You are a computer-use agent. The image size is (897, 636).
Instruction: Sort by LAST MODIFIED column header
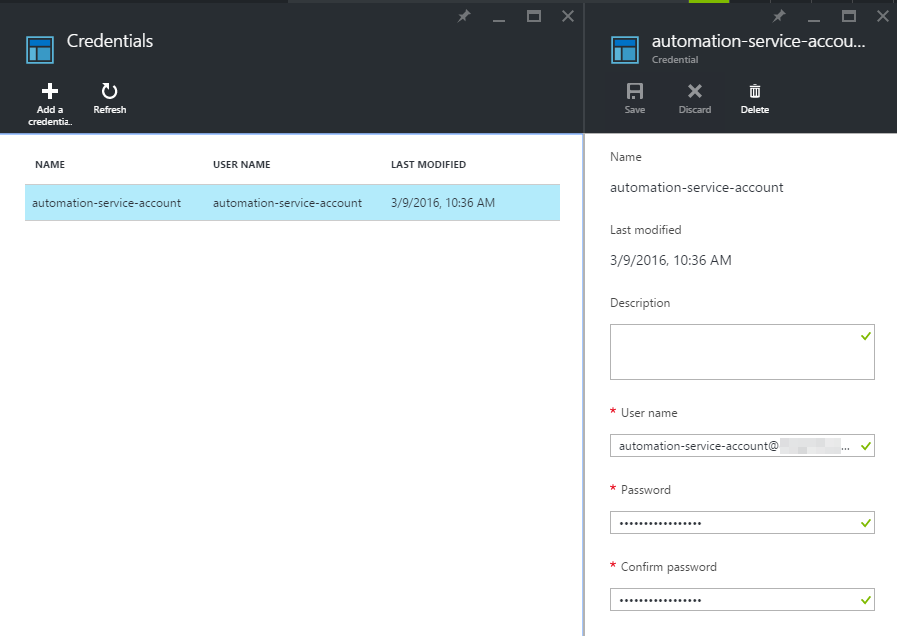(x=428, y=165)
